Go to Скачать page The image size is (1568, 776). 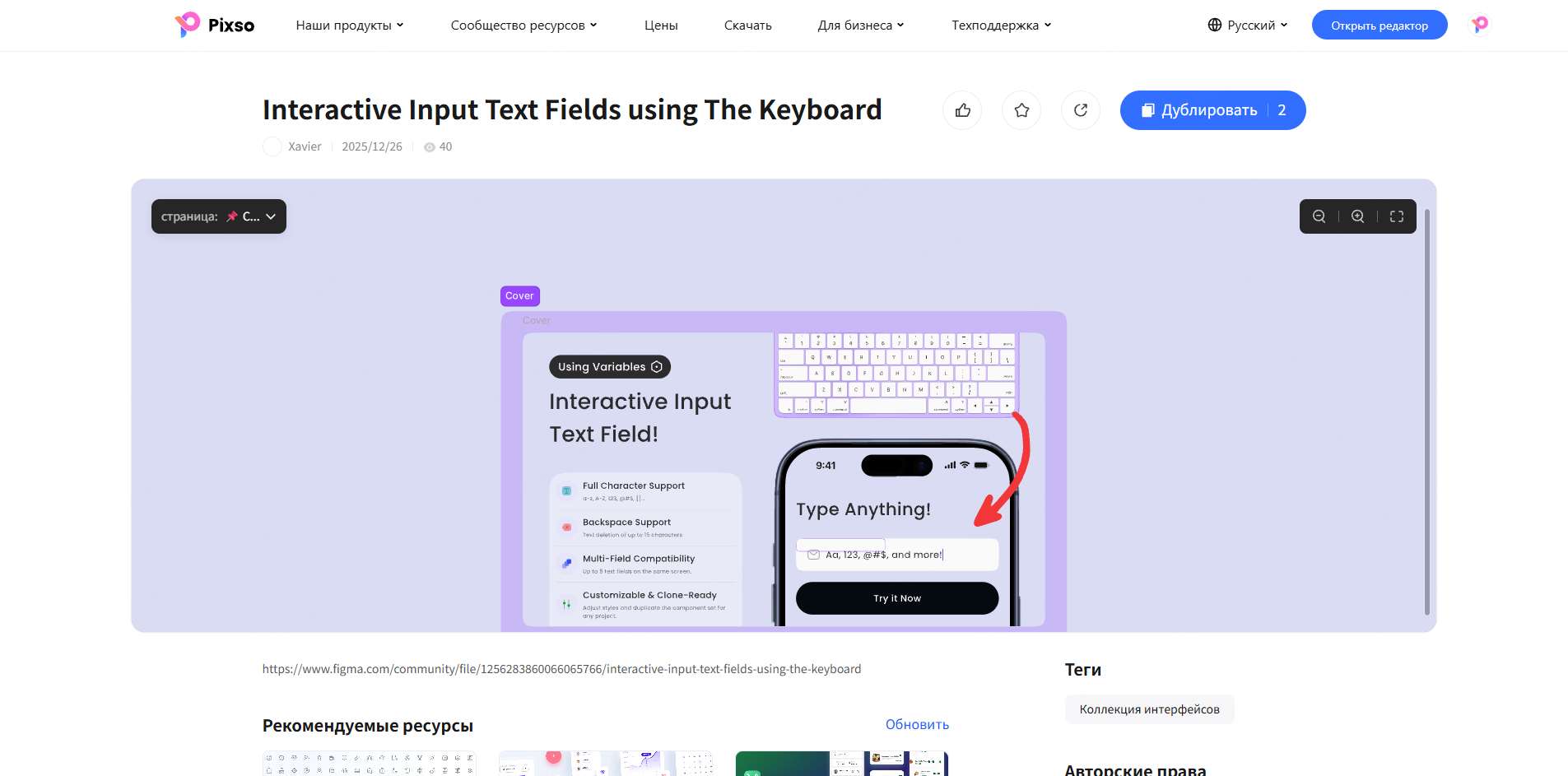(748, 26)
